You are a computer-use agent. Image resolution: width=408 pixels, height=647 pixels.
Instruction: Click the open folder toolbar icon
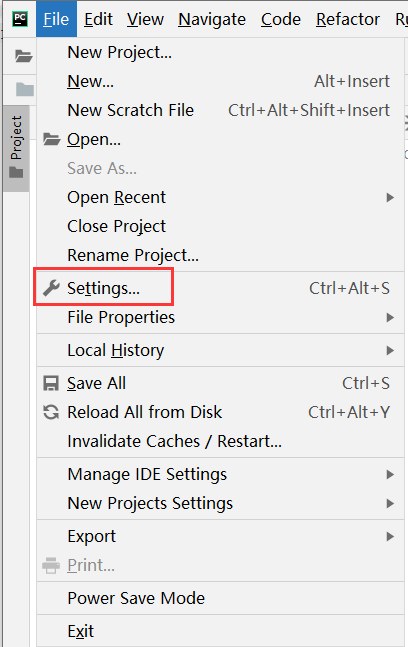pos(24,56)
